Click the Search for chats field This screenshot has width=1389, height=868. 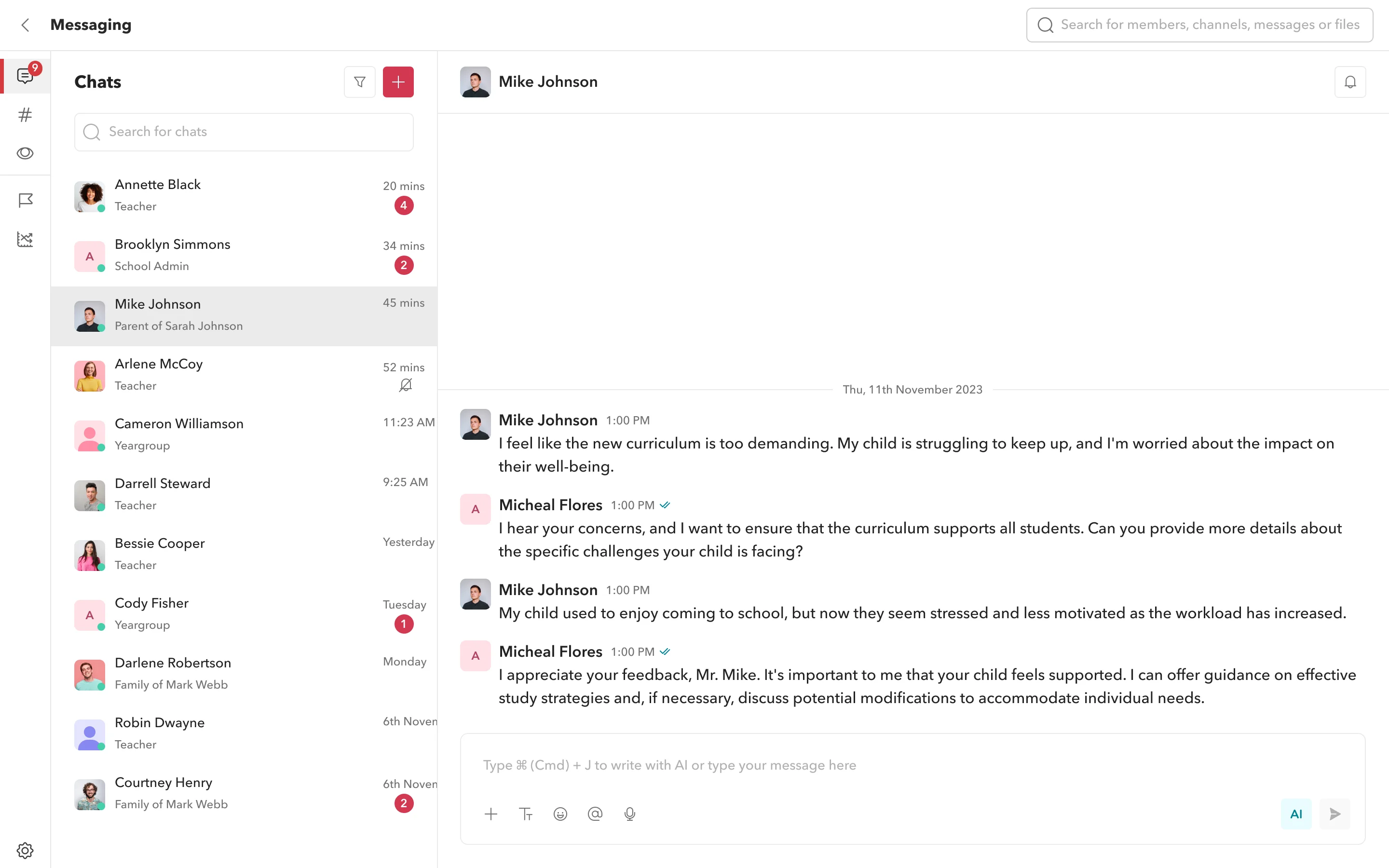point(244,132)
